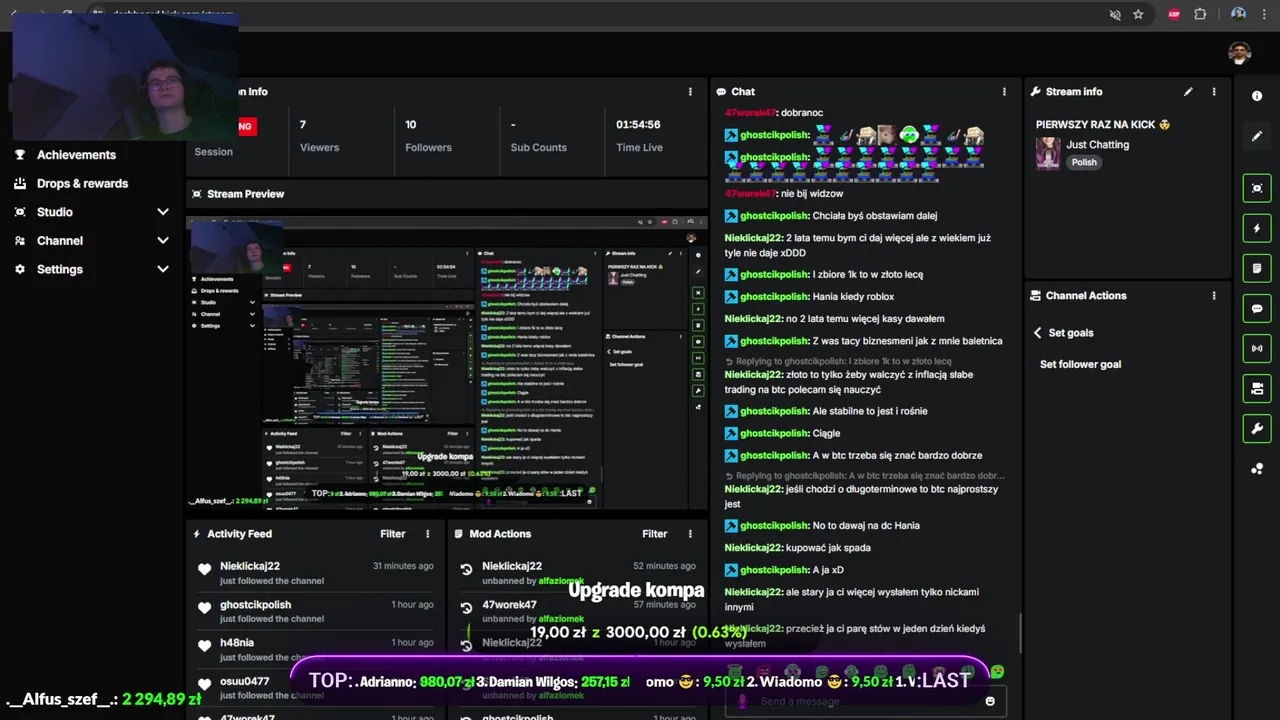1280x720 pixels.
Task: Toggle Channel Actions panel button
Action: click(1257, 389)
